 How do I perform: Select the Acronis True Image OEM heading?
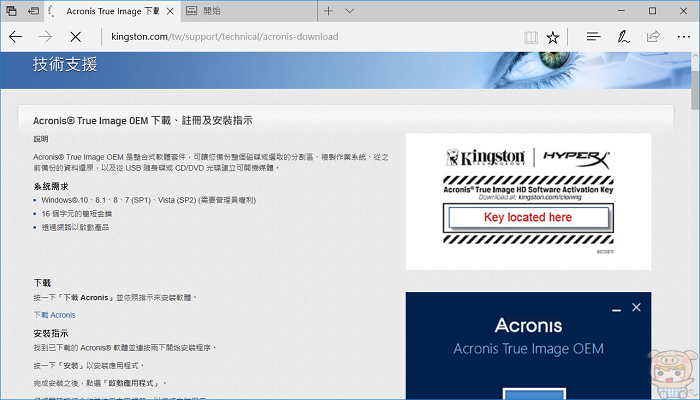pos(143,121)
